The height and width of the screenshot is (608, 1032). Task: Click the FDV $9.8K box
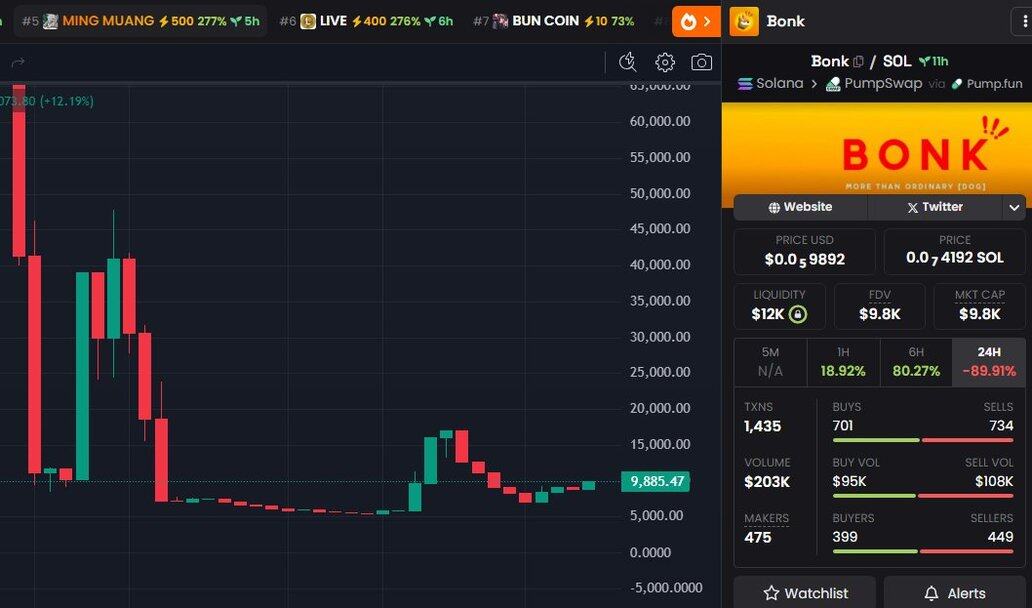point(879,307)
